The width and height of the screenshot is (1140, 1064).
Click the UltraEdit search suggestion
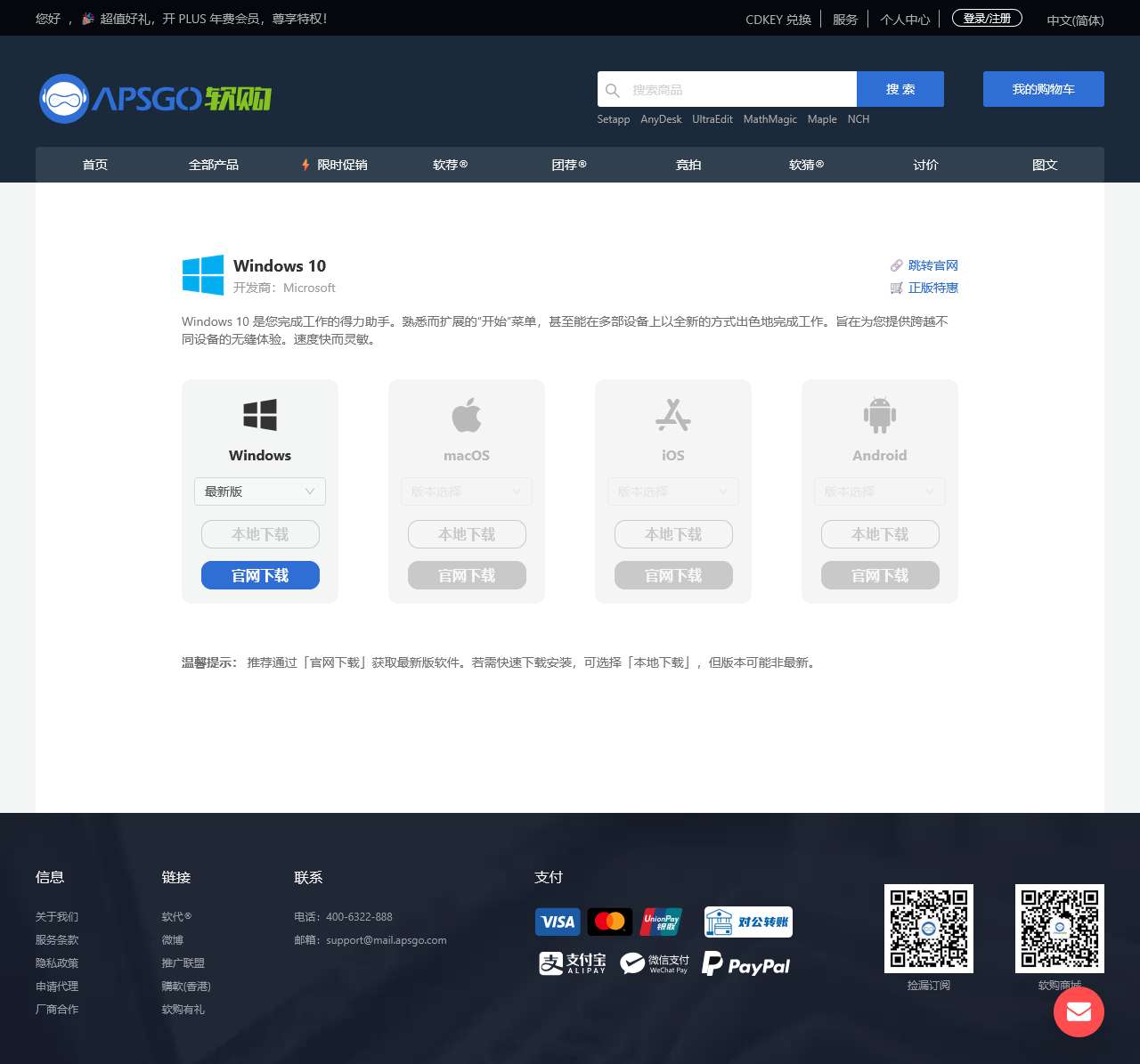pos(712,119)
